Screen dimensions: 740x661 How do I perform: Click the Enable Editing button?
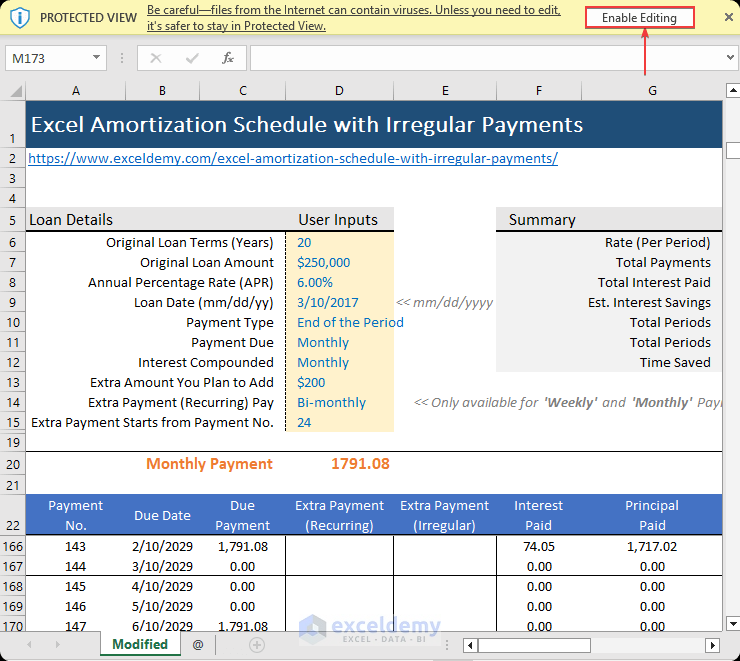click(639, 18)
